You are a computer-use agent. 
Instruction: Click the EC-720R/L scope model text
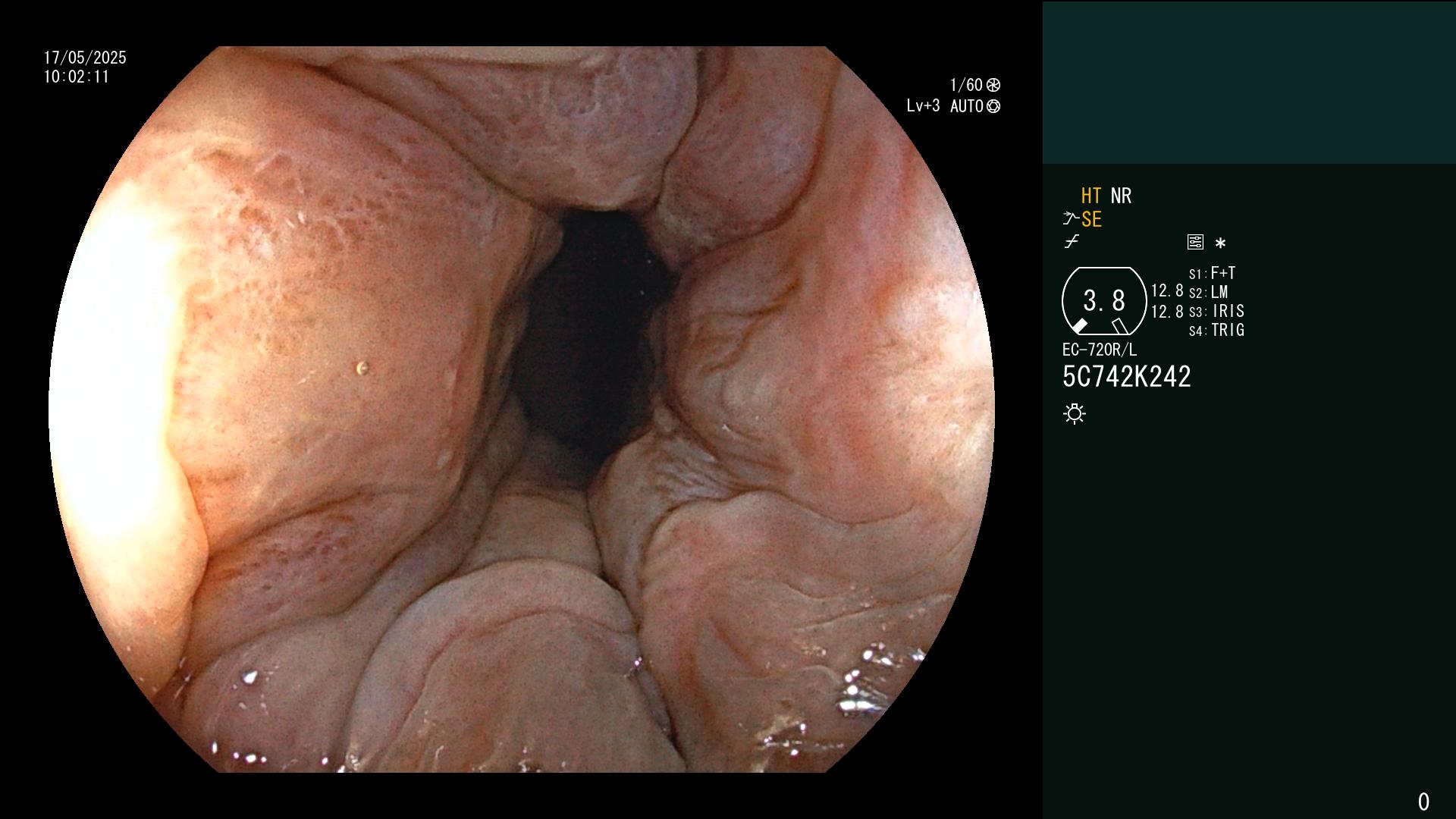tap(1100, 350)
